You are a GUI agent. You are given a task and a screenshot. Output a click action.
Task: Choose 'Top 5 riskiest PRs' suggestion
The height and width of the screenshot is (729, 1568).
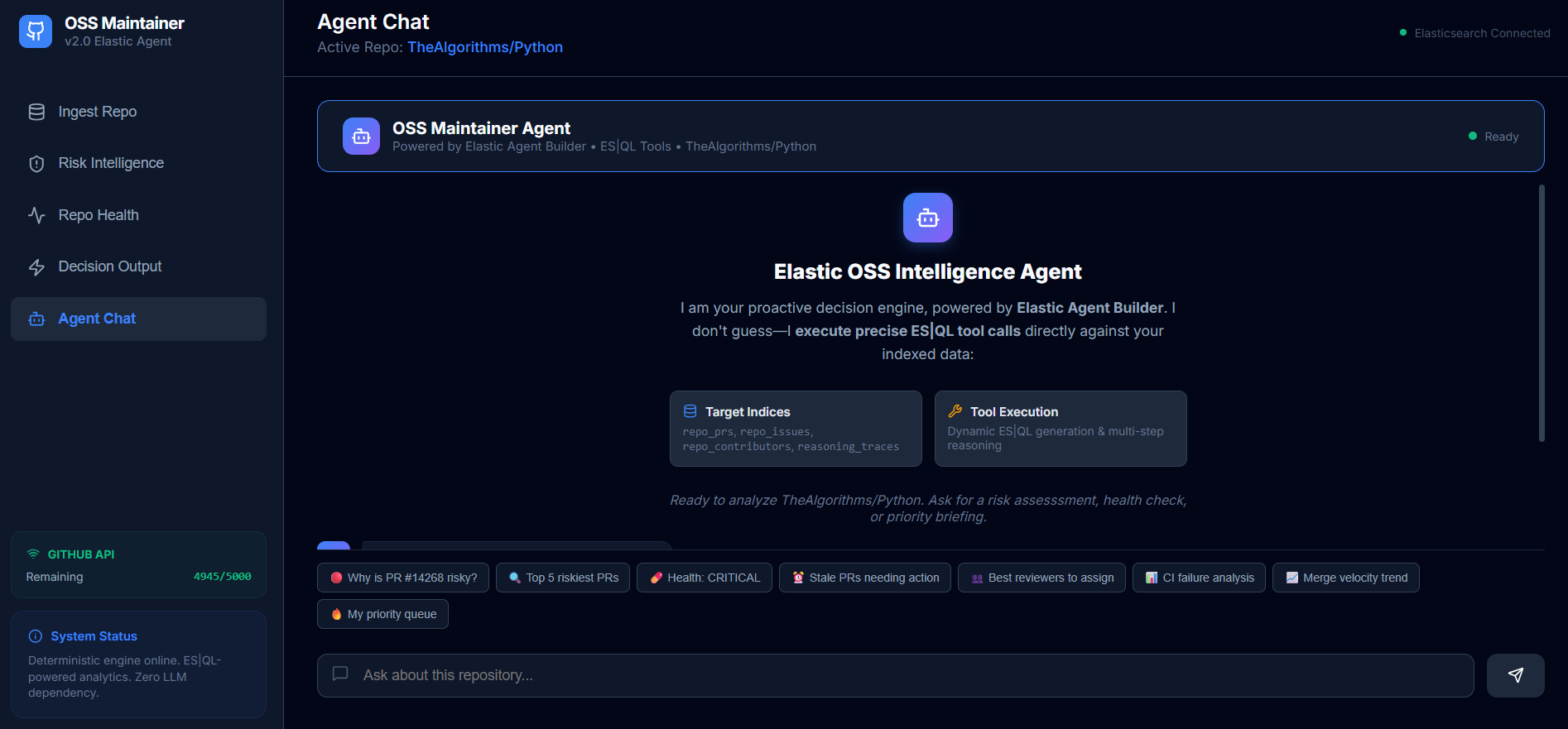coord(563,578)
